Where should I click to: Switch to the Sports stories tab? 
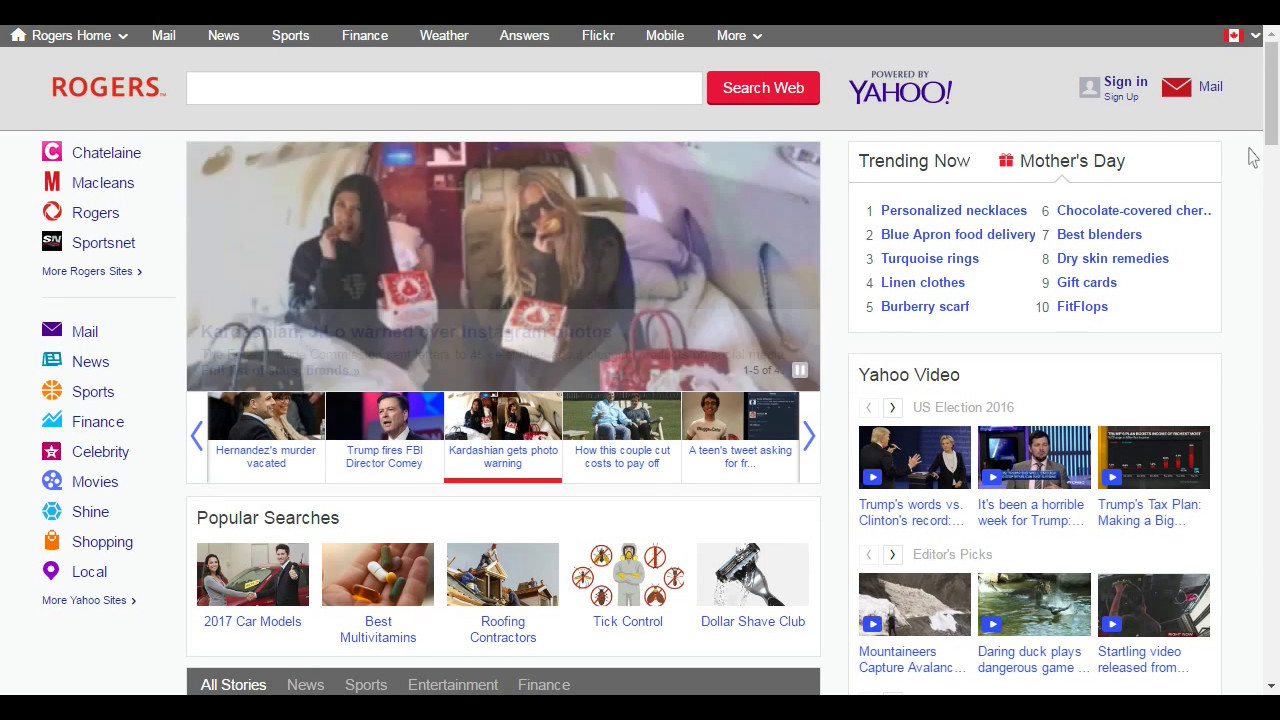click(x=366, y=685)
